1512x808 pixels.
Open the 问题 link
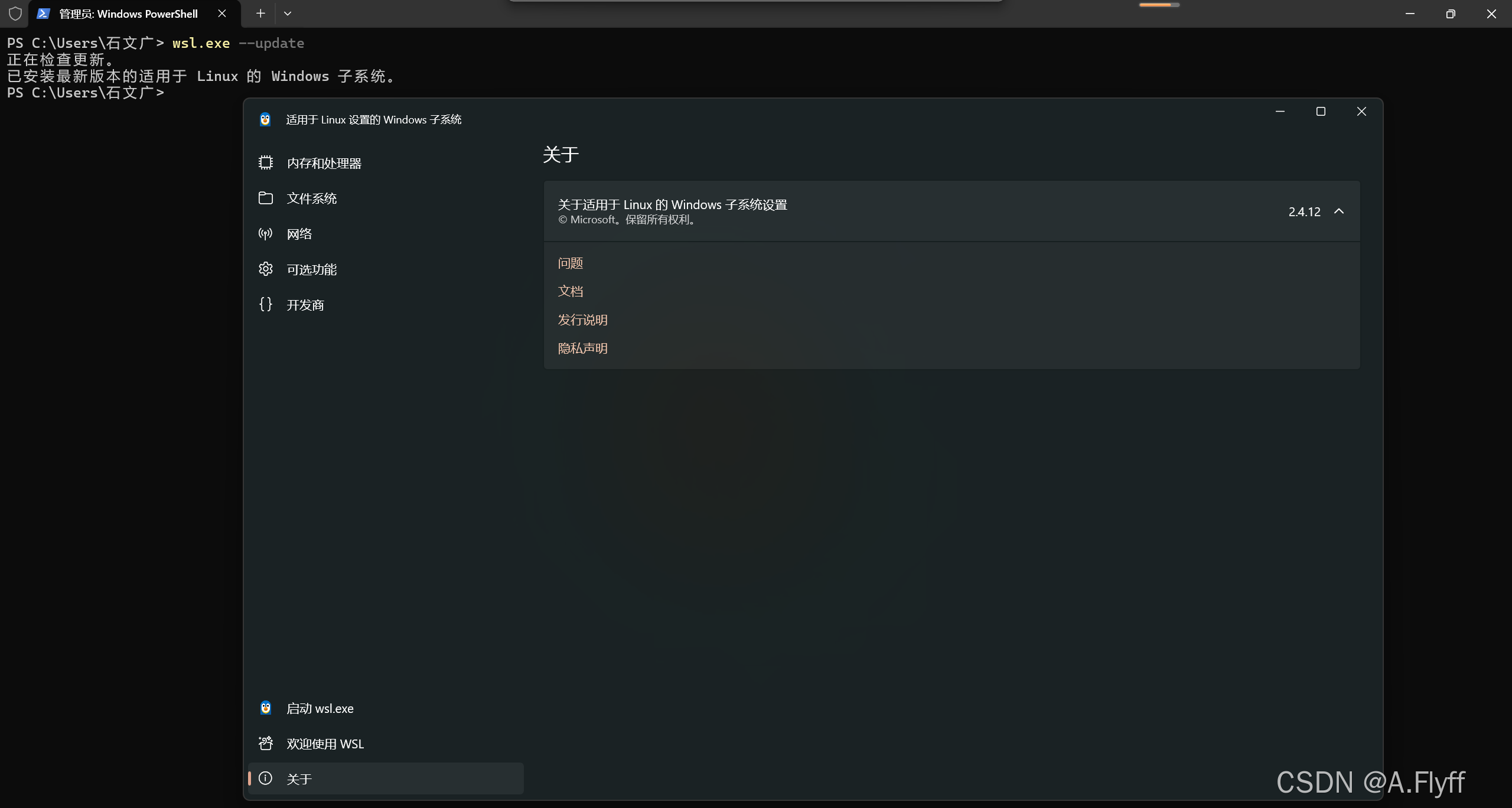571,263
